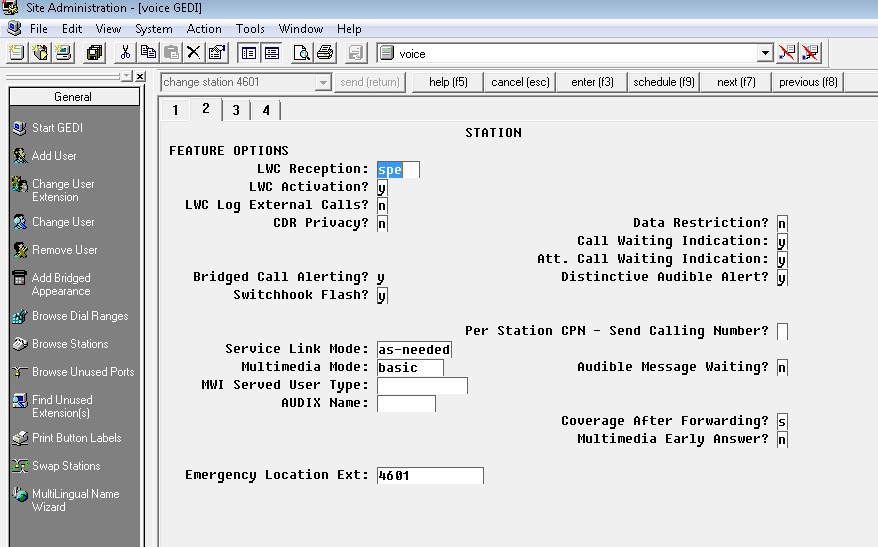Click the LWC Reception field

(x=398, y=170)
